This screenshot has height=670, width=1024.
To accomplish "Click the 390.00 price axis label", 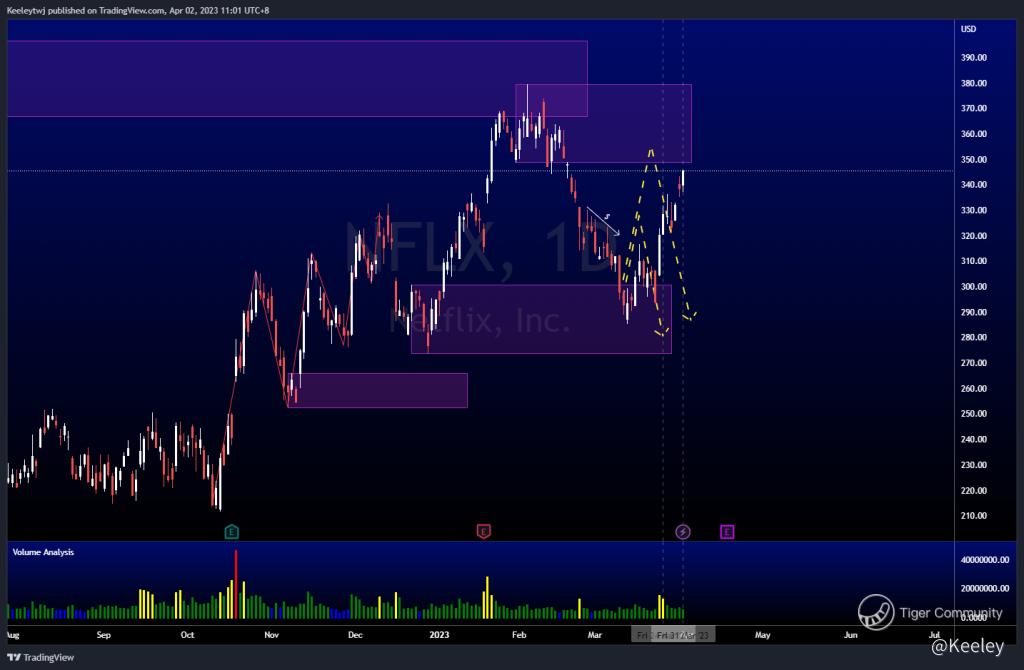I will coord(974,57).
